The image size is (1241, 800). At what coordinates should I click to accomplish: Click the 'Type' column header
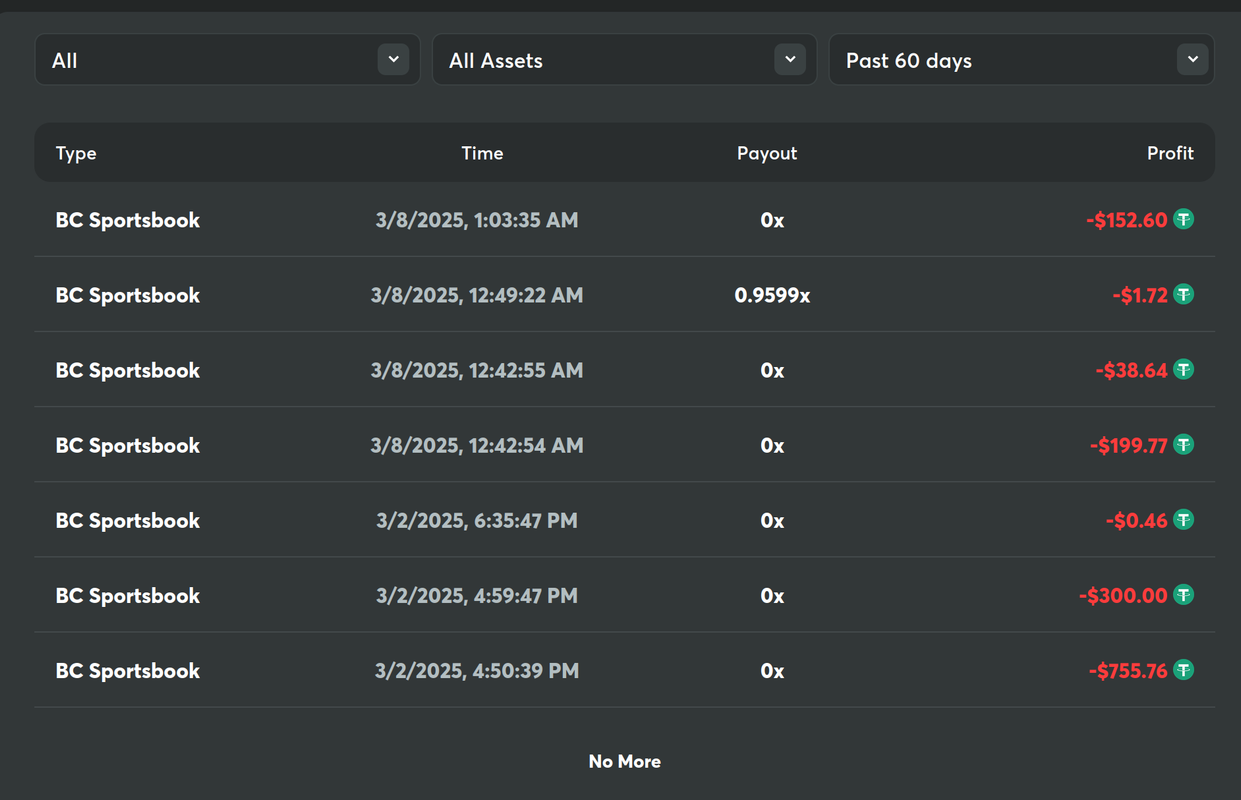tap(76, 153)
